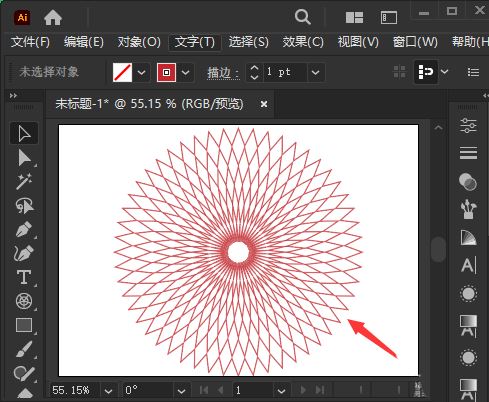489x402 pixels.
Task: Open the stroke weight dropdown
Action: [315, 72]
